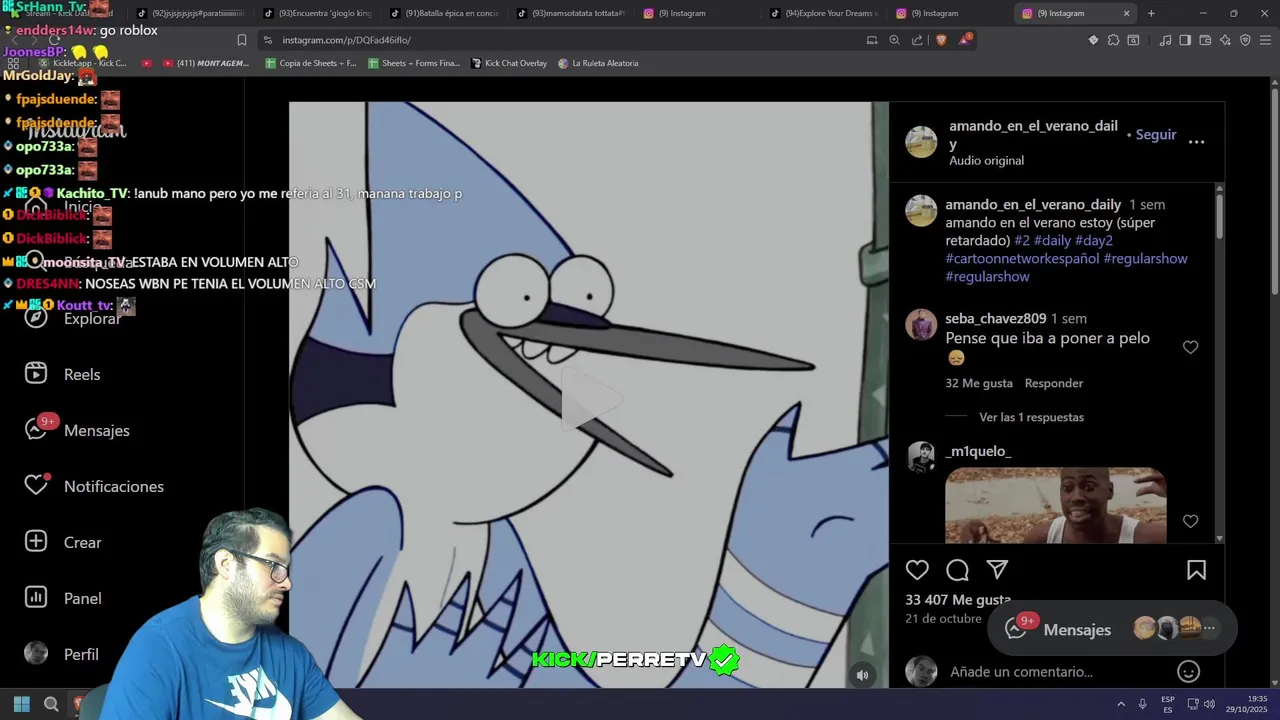
Task: Switch to (91)Batalla épica tab
Action: pyautogui.click(x=444, y=13)
